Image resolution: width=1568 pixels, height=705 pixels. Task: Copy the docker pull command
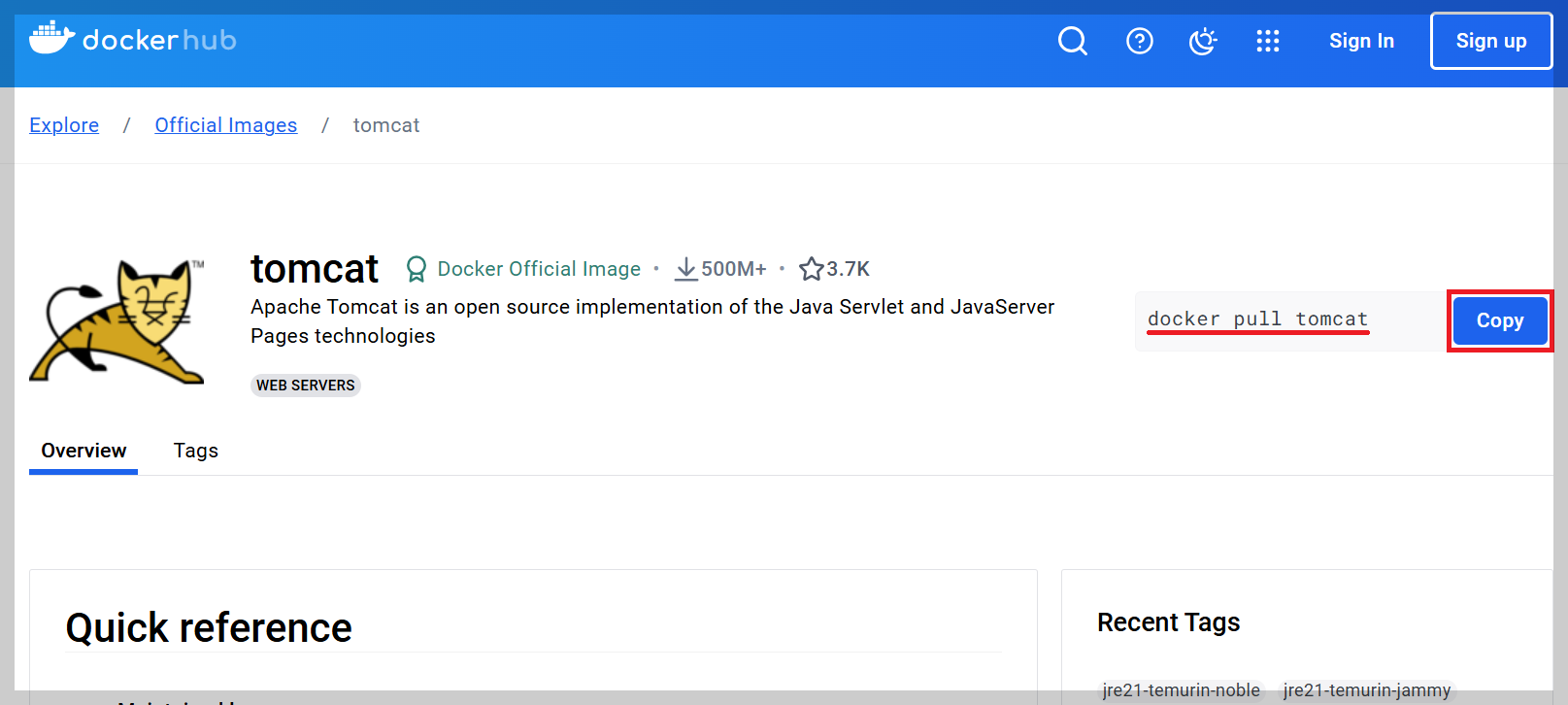pyautogui.click(x=1500, y=320)
